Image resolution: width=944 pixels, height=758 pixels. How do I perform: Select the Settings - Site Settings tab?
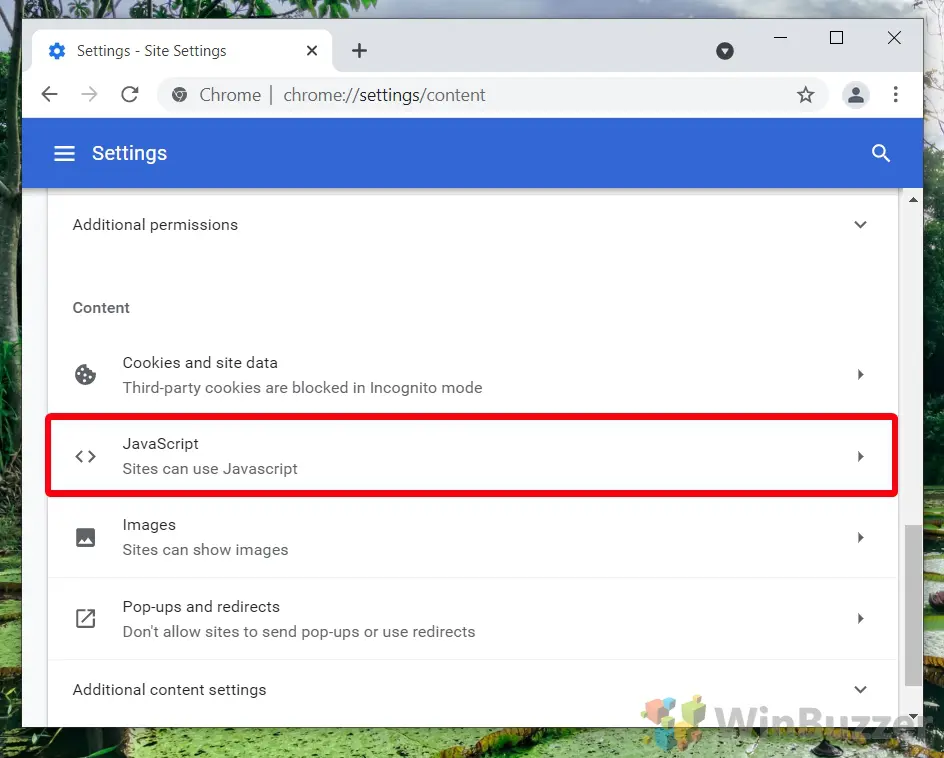coord(150,51)
